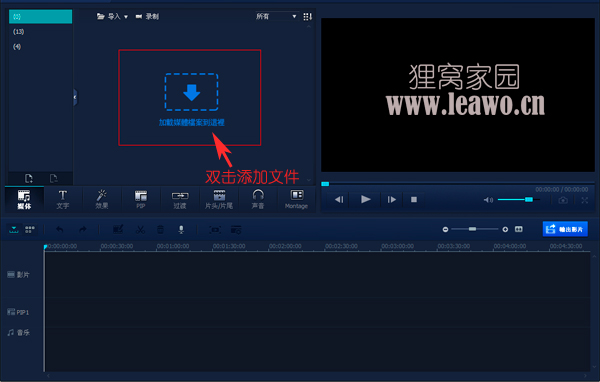The width and height of the screenshot is (600, 382).
Task: Click the redo arrow icon
Action: click(83, 230)
